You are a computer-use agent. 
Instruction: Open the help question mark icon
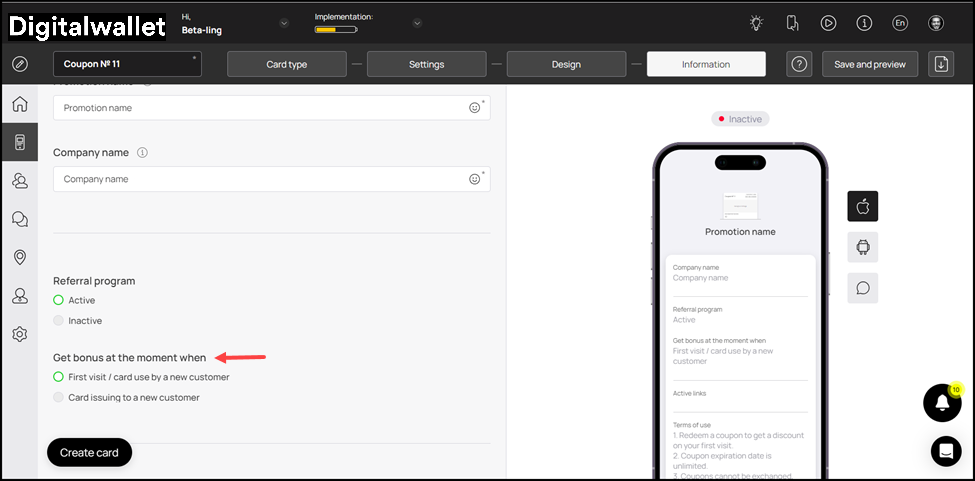(798, 64)
